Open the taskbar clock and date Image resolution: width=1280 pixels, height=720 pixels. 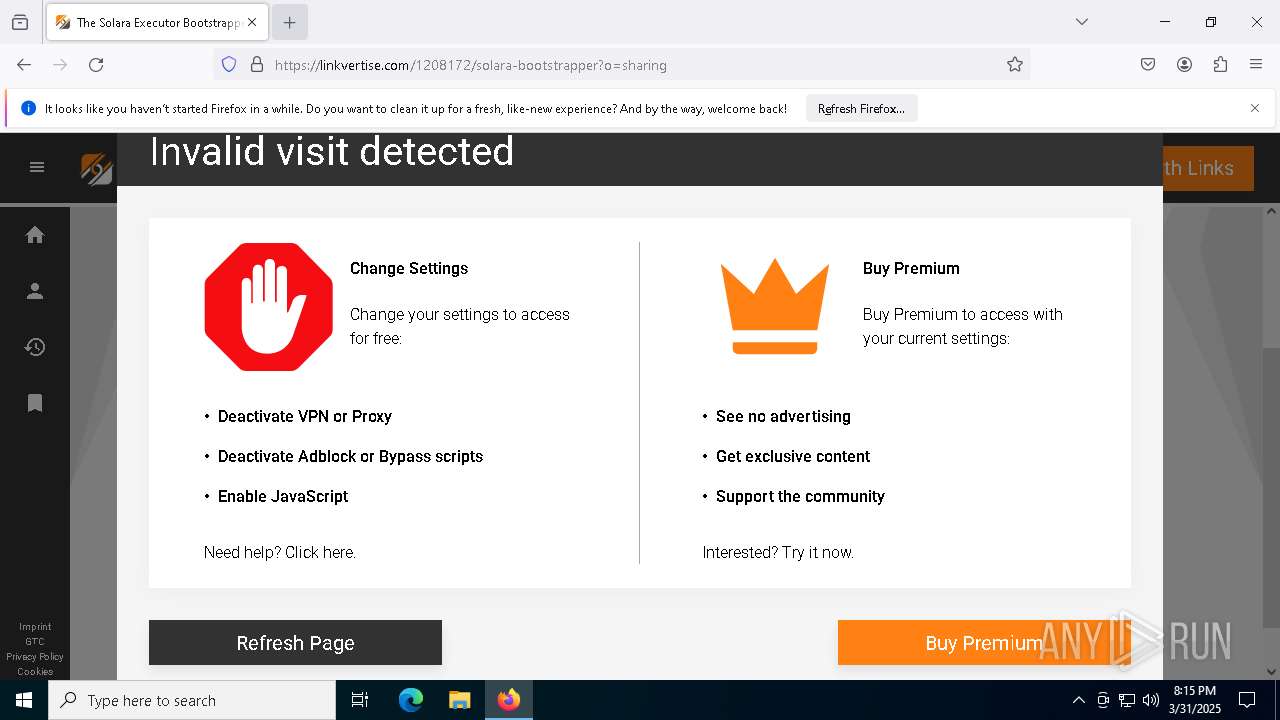point(1194,700)
